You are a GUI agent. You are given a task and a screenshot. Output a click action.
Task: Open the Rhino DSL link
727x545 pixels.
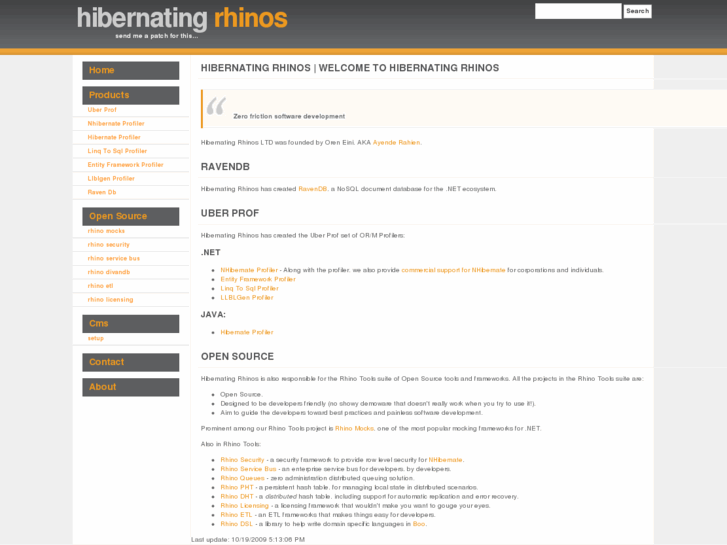236,524
